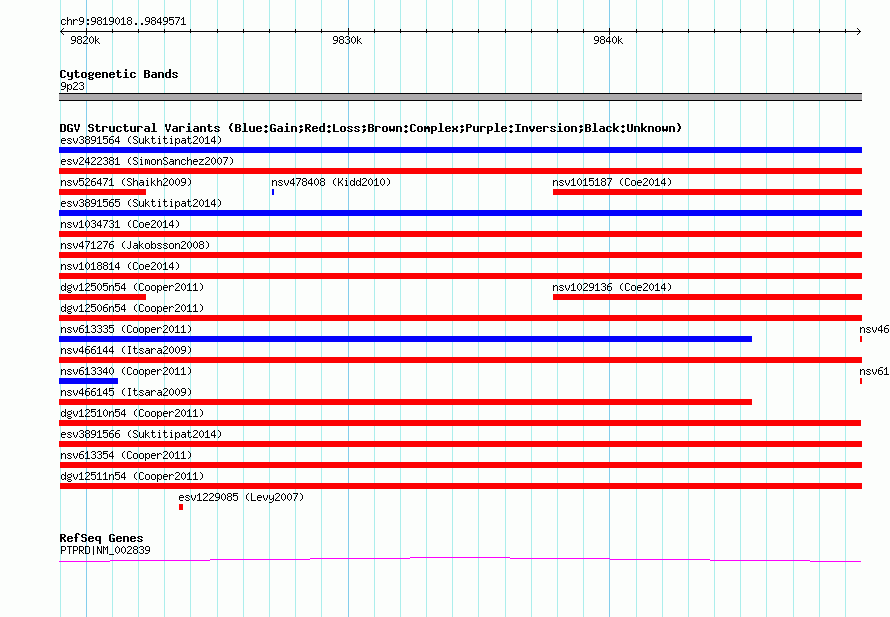The width and height of the screenshot is (890, 617).
Task: Open nsv466144 (Itsara2009) variant
Action: tap(126, 350)
